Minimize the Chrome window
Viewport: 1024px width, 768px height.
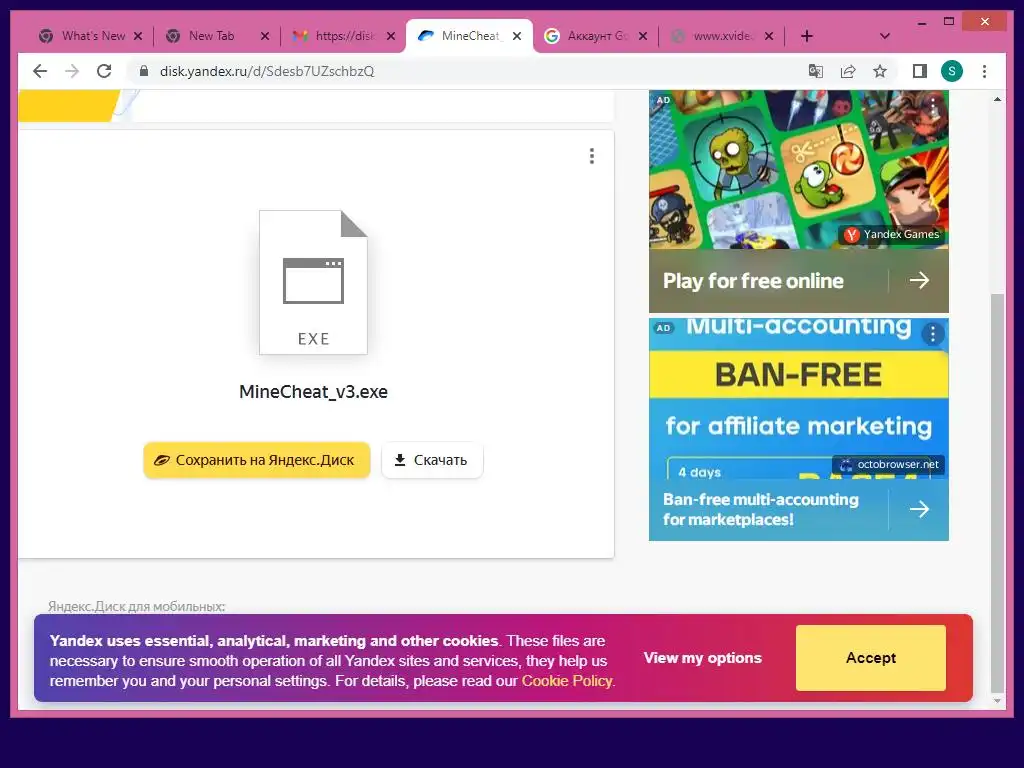[921, 22]
